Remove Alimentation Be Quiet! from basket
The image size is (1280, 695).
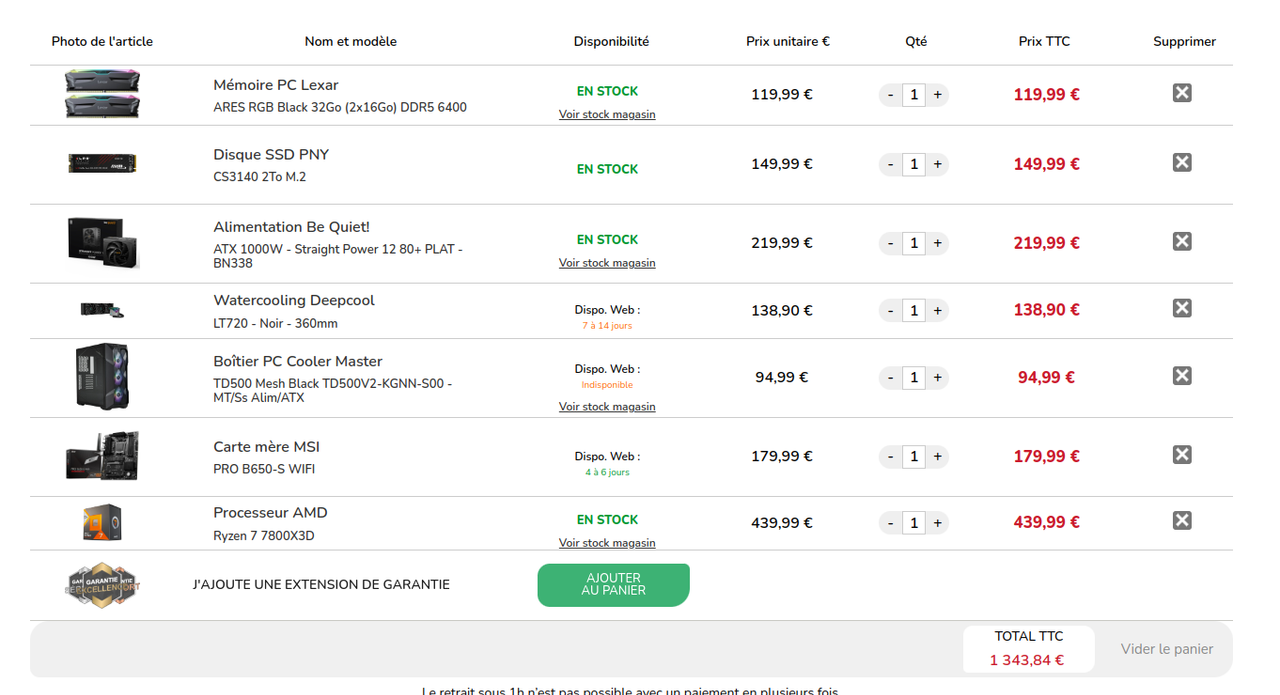pos(1182,241)
